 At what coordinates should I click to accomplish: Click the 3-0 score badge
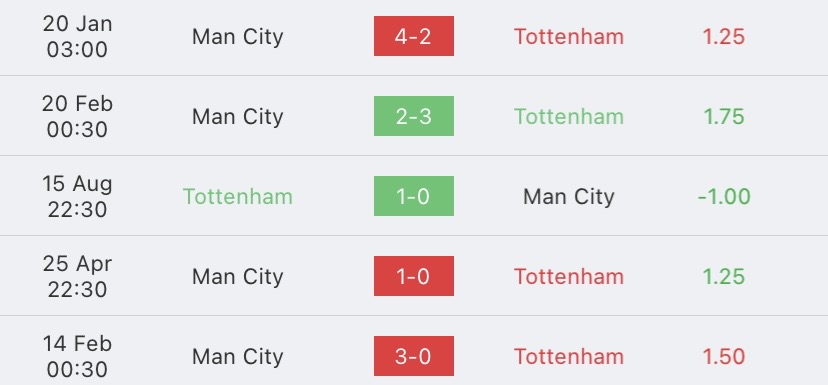413,356
